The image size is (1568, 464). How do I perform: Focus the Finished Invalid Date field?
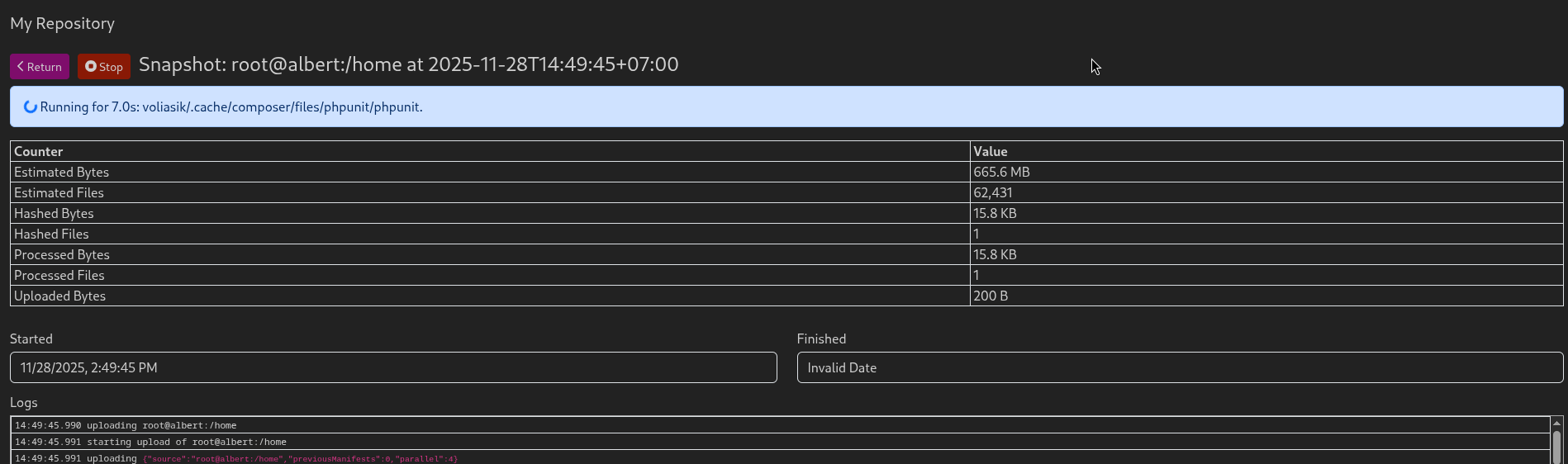point(1180,367)
